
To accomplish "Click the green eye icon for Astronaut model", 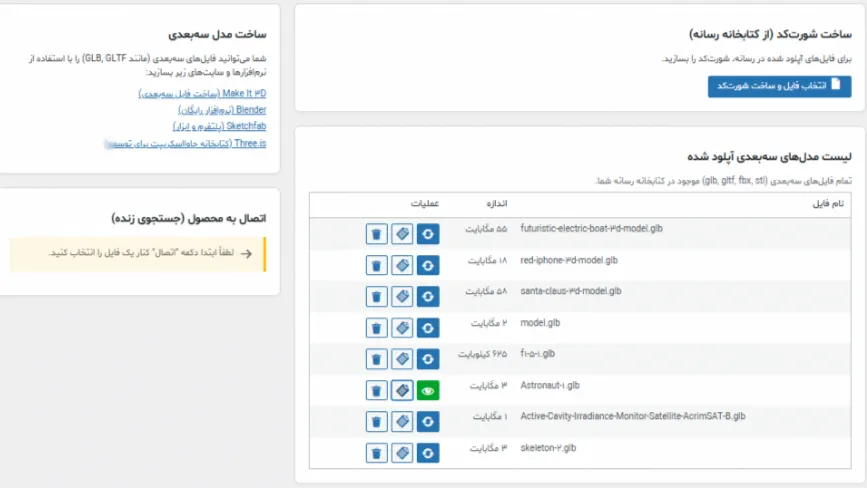I will pos(427,391).
